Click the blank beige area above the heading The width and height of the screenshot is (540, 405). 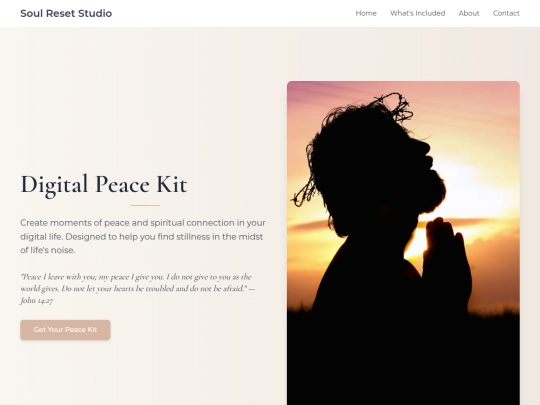coord(138,103)
